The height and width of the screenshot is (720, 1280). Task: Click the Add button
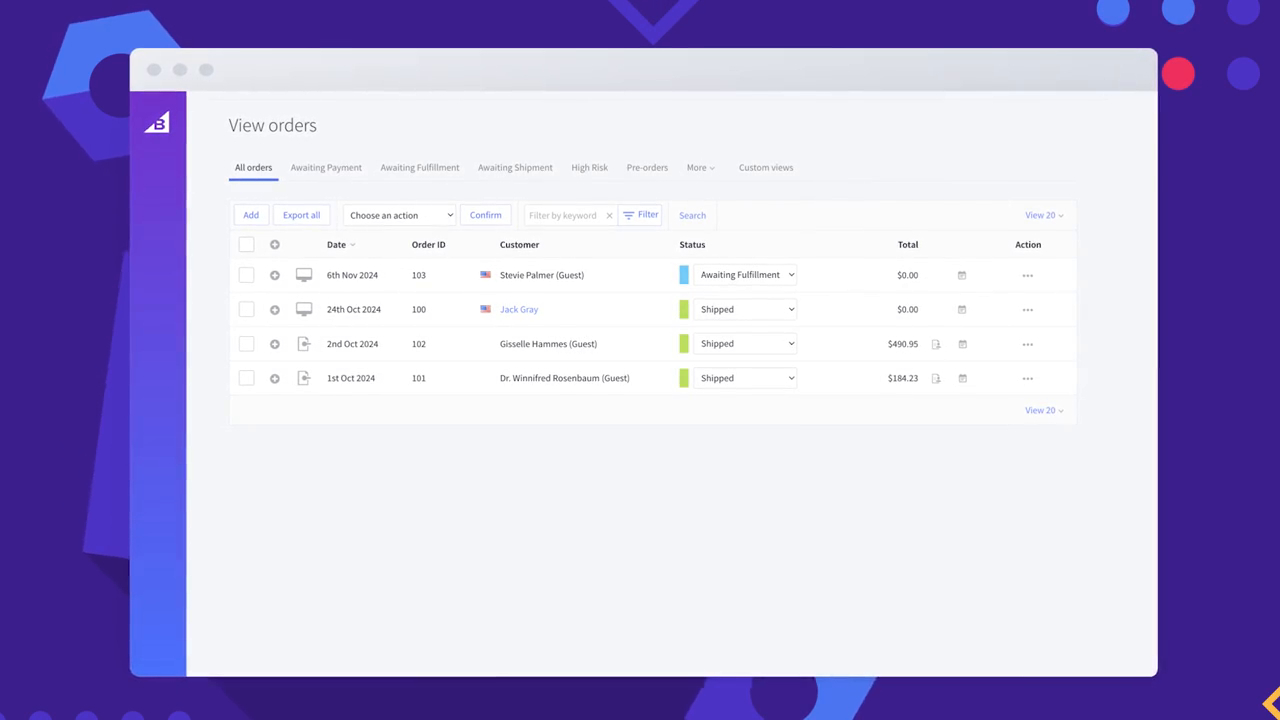pyautogui.click(x=251, y=215)
